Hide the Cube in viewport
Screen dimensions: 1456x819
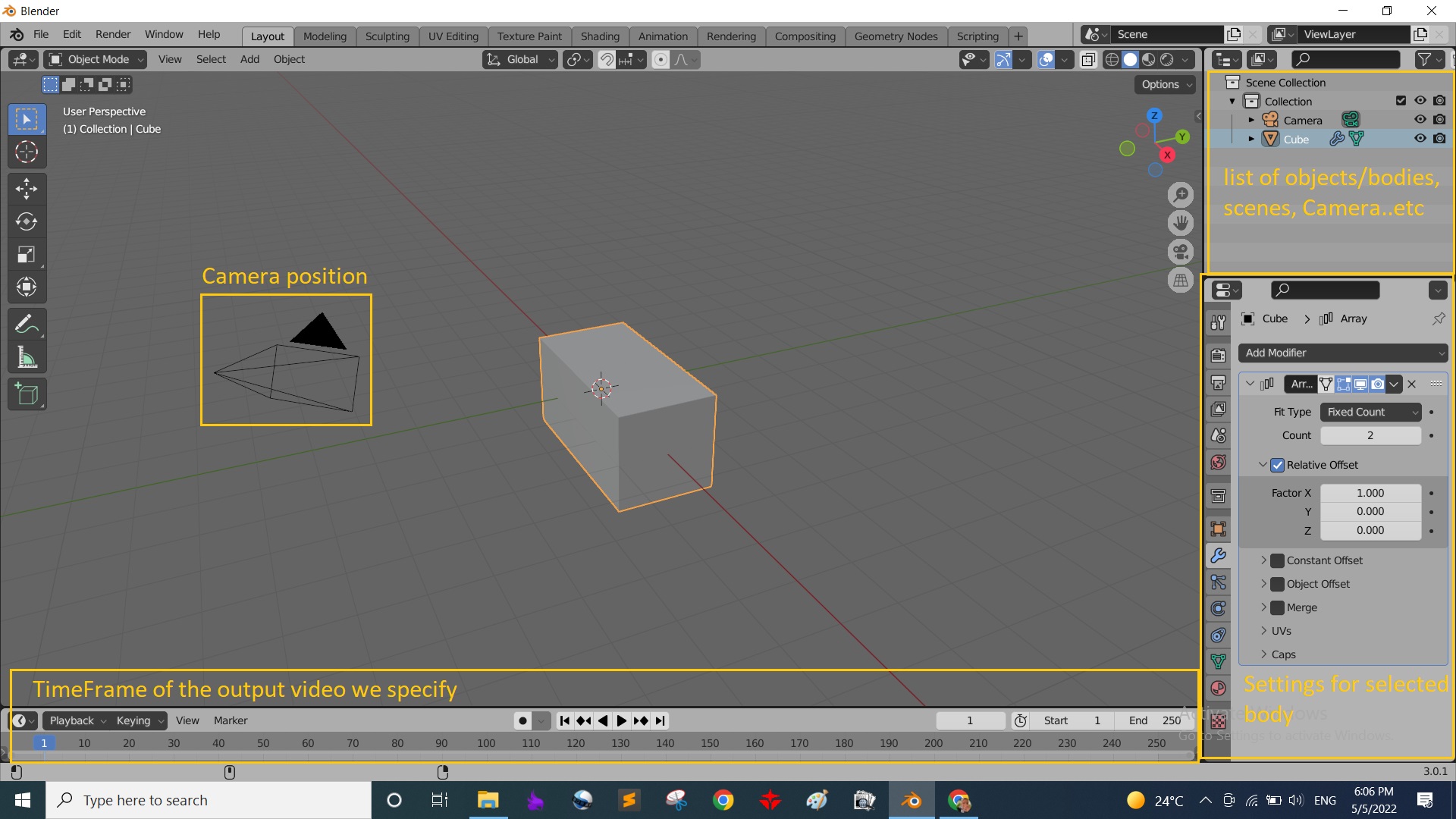click(x=1420, y=139)
